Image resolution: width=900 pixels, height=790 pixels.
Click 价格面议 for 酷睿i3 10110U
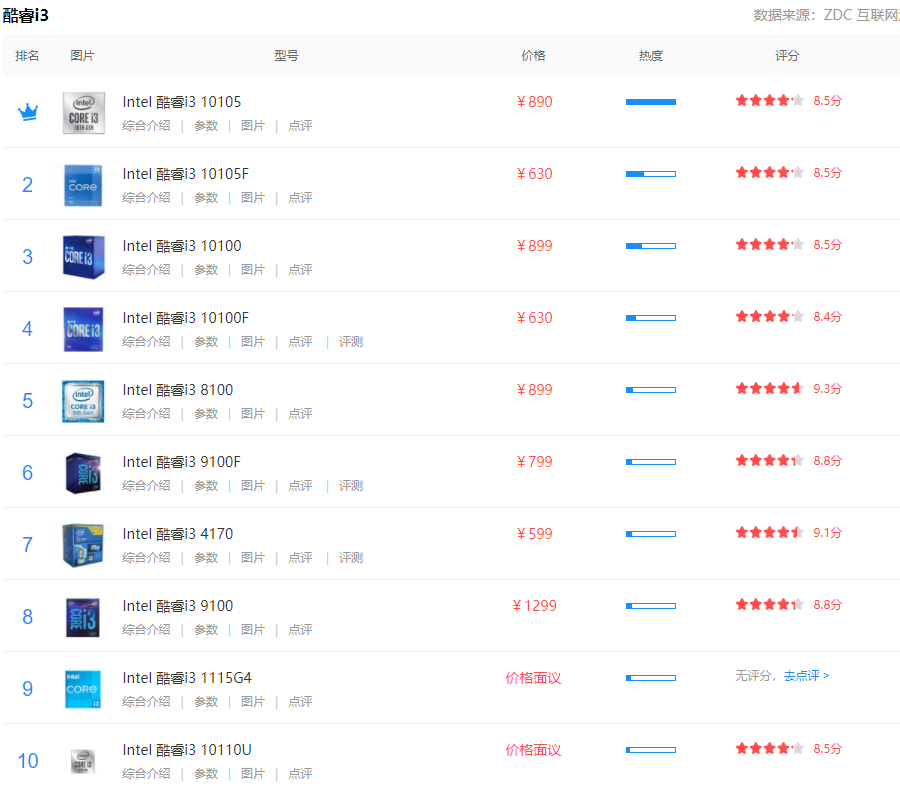pyautogui.click(x=533, y=750)
